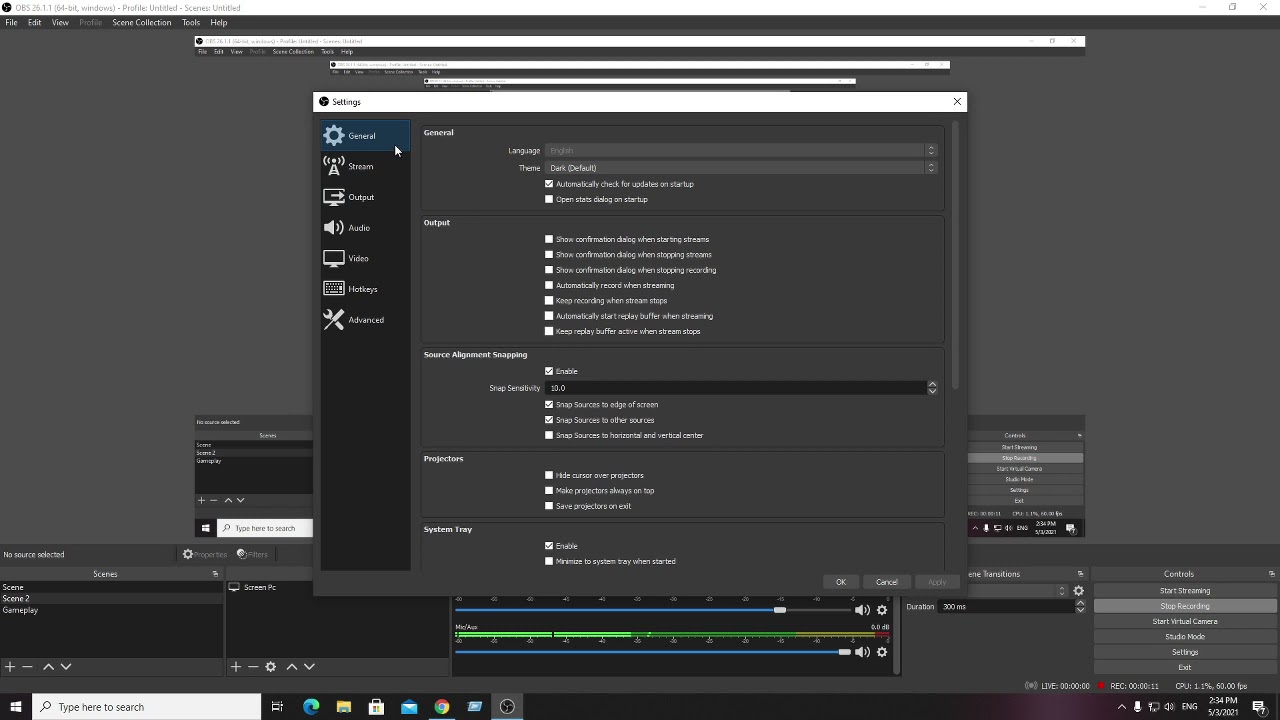Open the Output settings category

pyautogui.click(x=365, y=197)
